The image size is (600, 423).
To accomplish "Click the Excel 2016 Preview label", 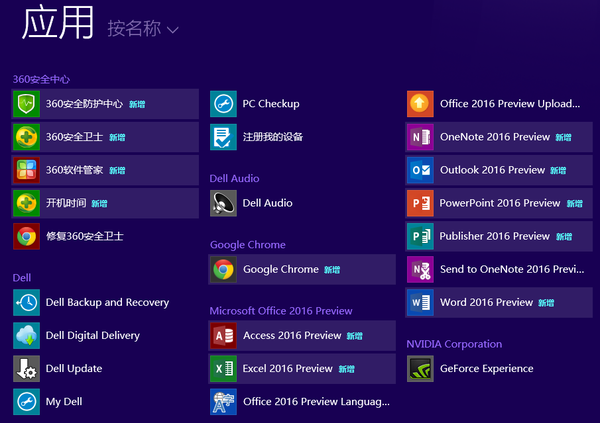I will 288,369.
